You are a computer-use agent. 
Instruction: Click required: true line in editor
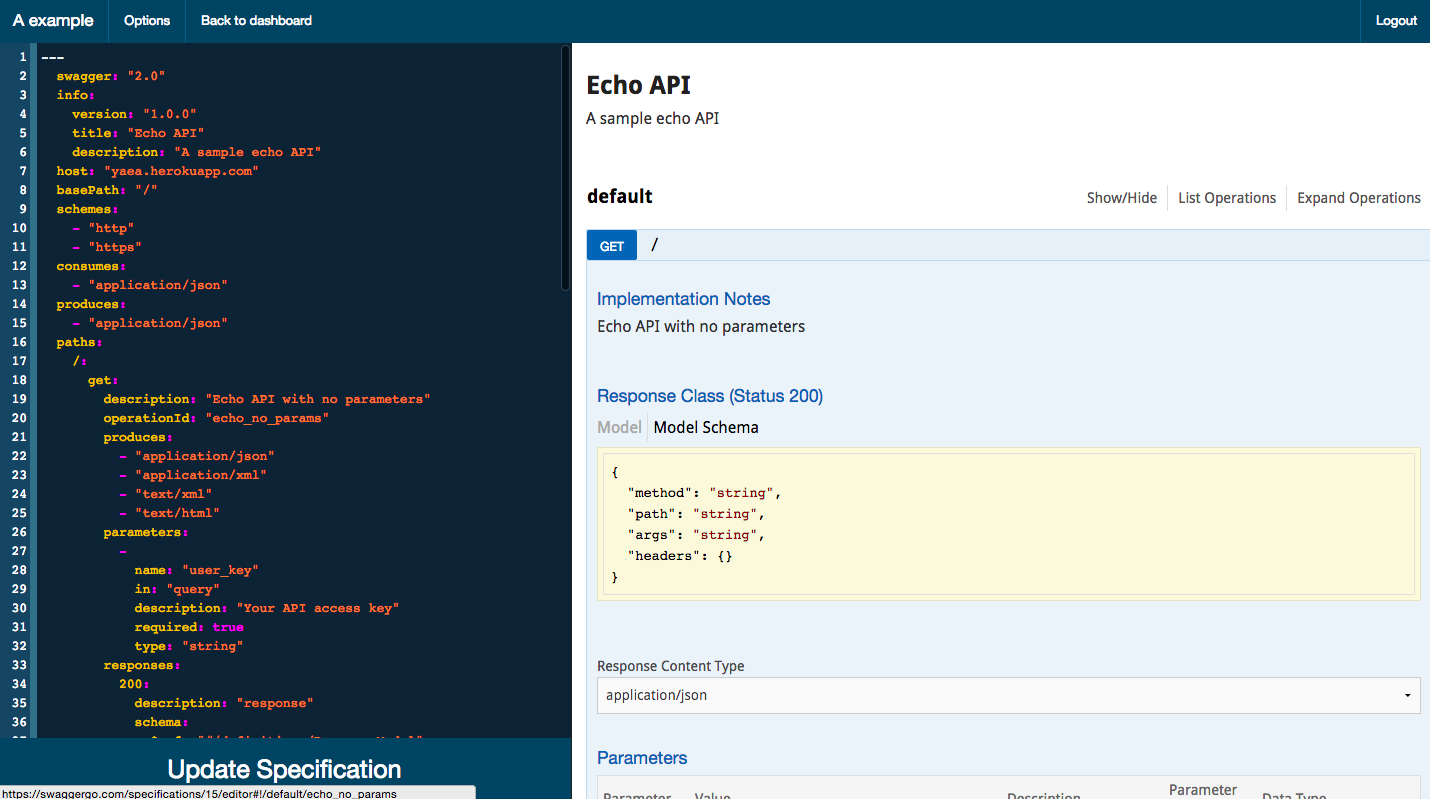pos(189,627)
